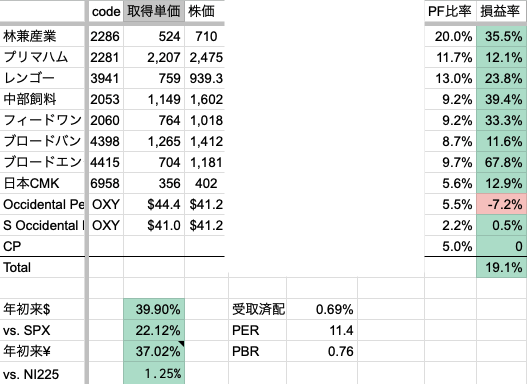Click acquisition price 524
The width and height of the screenshot is (527, 384).
(154, 36)
